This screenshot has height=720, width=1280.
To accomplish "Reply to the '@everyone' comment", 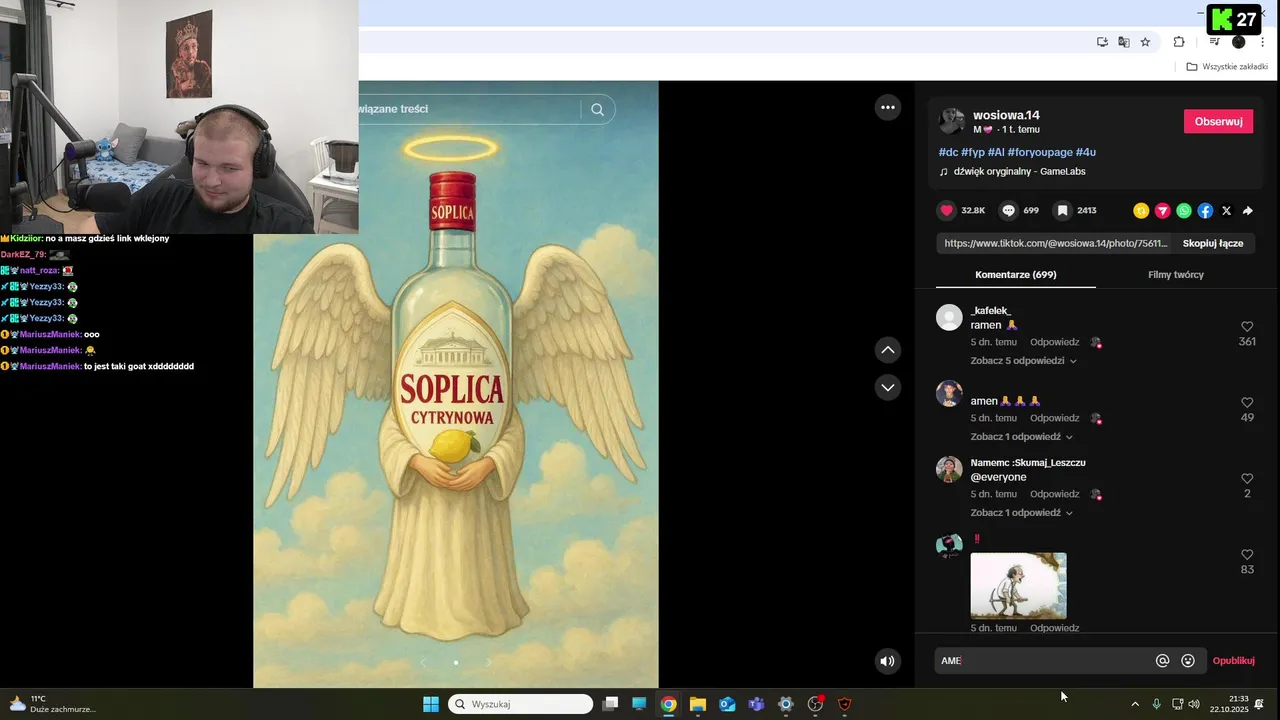I will [1054, 494].
